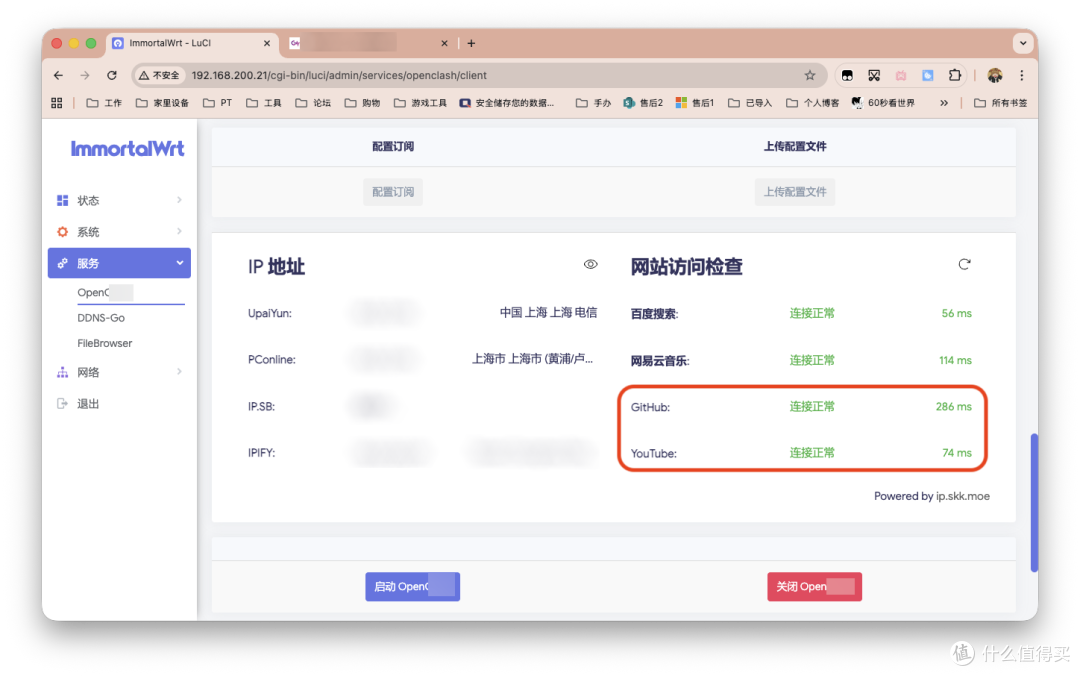Image resolution: width=1080 pixels, height=676 pixels.
Task: Open the 售后1 bookmark
Action: pos(695,103)
